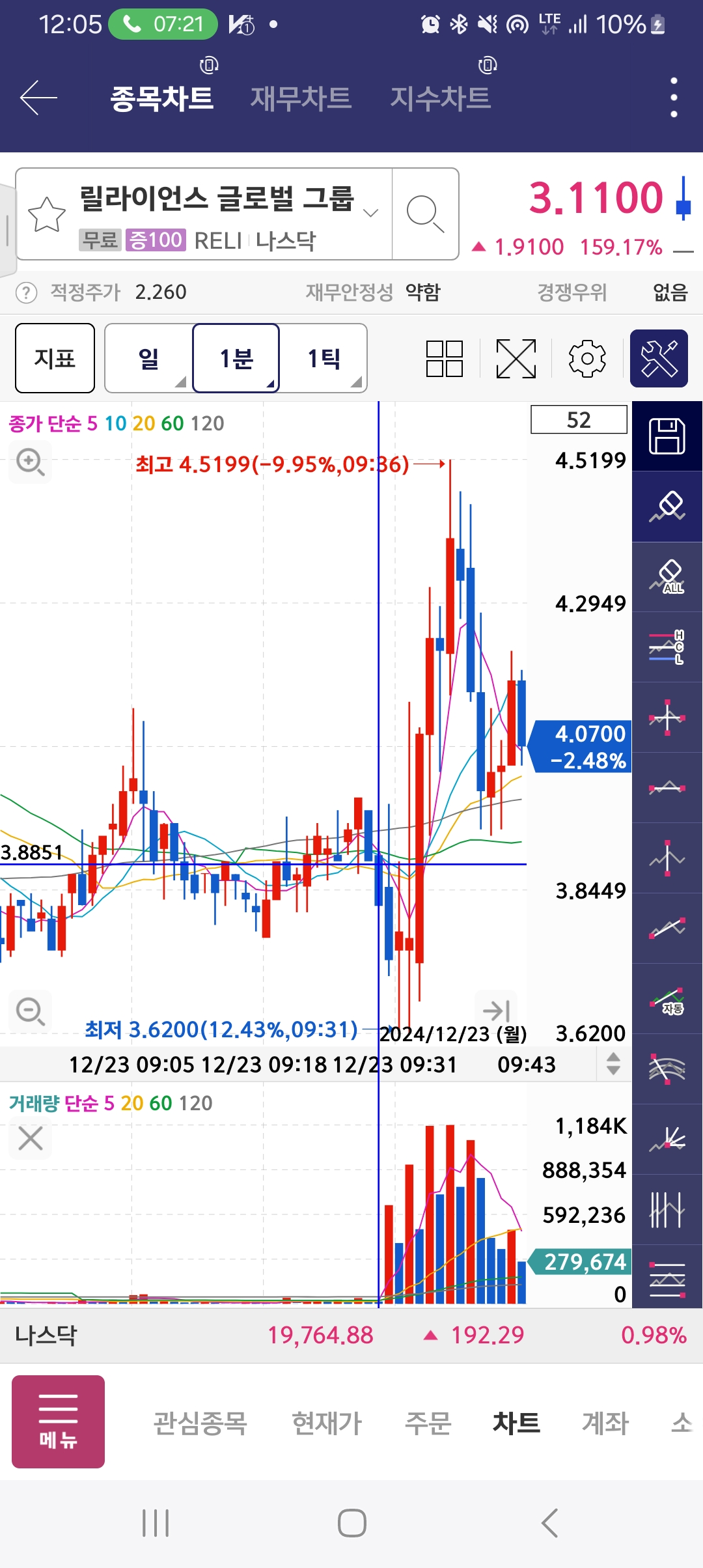Select the eraser tool for a single drawing
The width and height of the screenshot is (703, 1568).
[667, 507]
